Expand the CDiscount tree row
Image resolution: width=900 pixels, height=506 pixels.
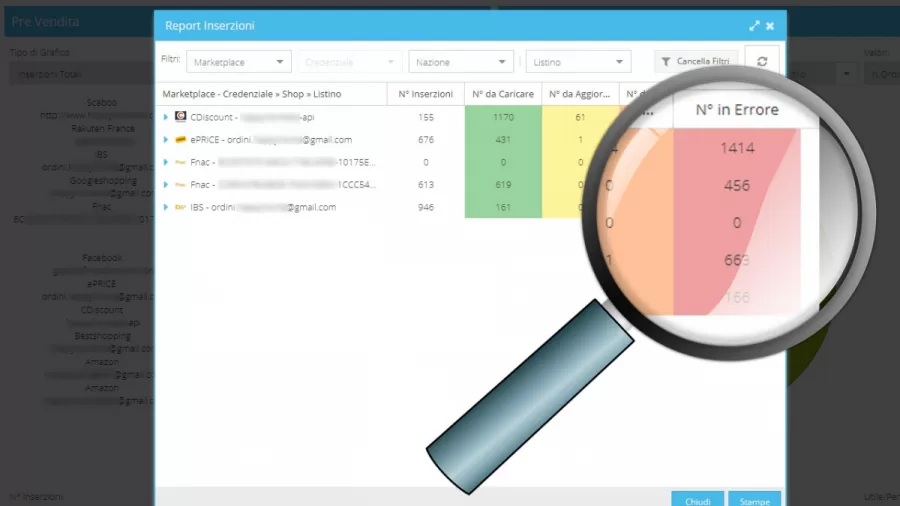[166, 117]
